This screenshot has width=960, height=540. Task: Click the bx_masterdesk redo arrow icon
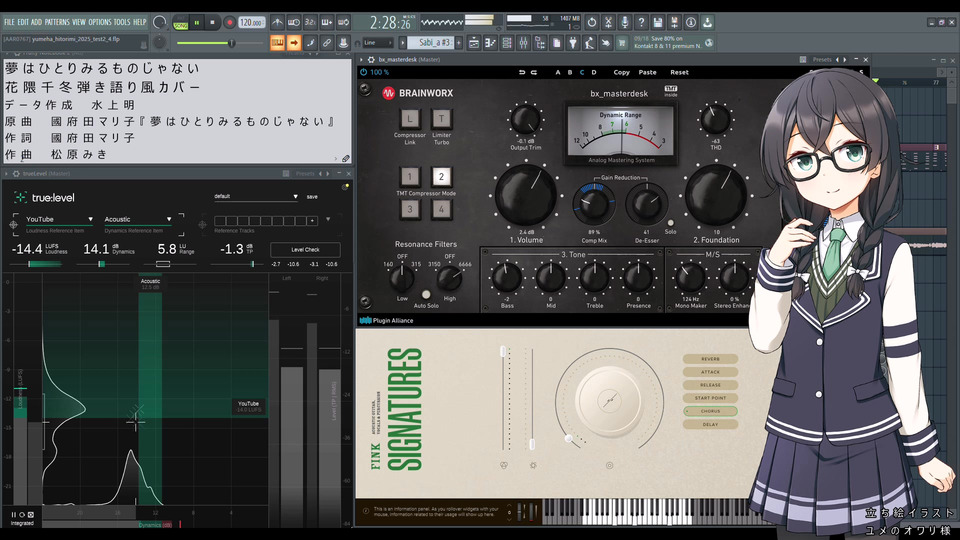click(x=534, y=72)
